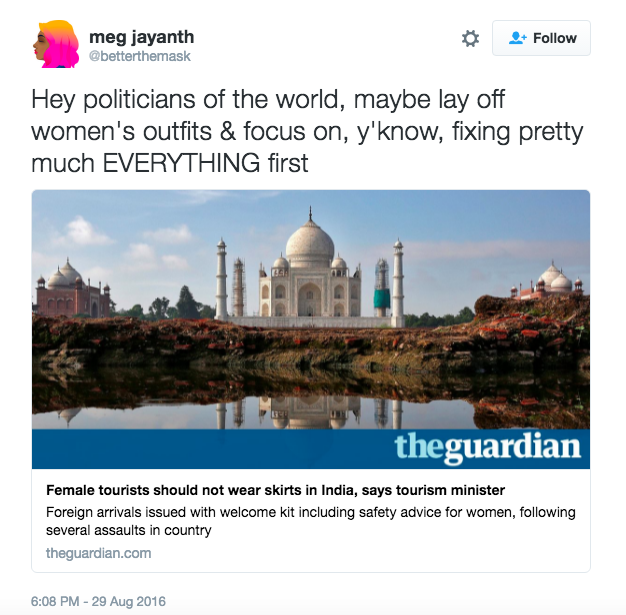The image size is (626, 615).
Task: Click the person-plus icon in Follow button
Action: (518, 38)
